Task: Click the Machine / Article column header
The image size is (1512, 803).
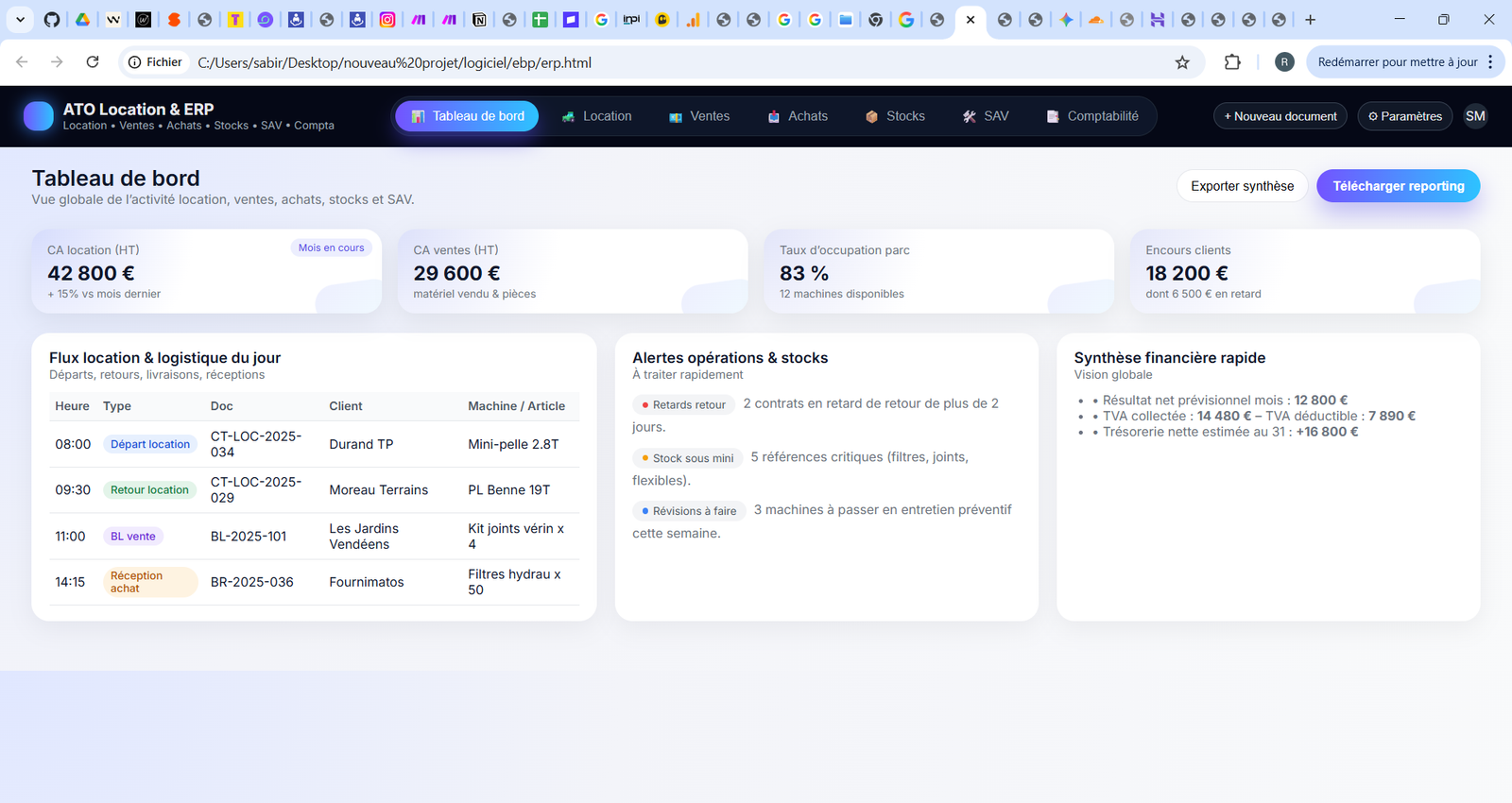Action: click(x=516, y=406)
